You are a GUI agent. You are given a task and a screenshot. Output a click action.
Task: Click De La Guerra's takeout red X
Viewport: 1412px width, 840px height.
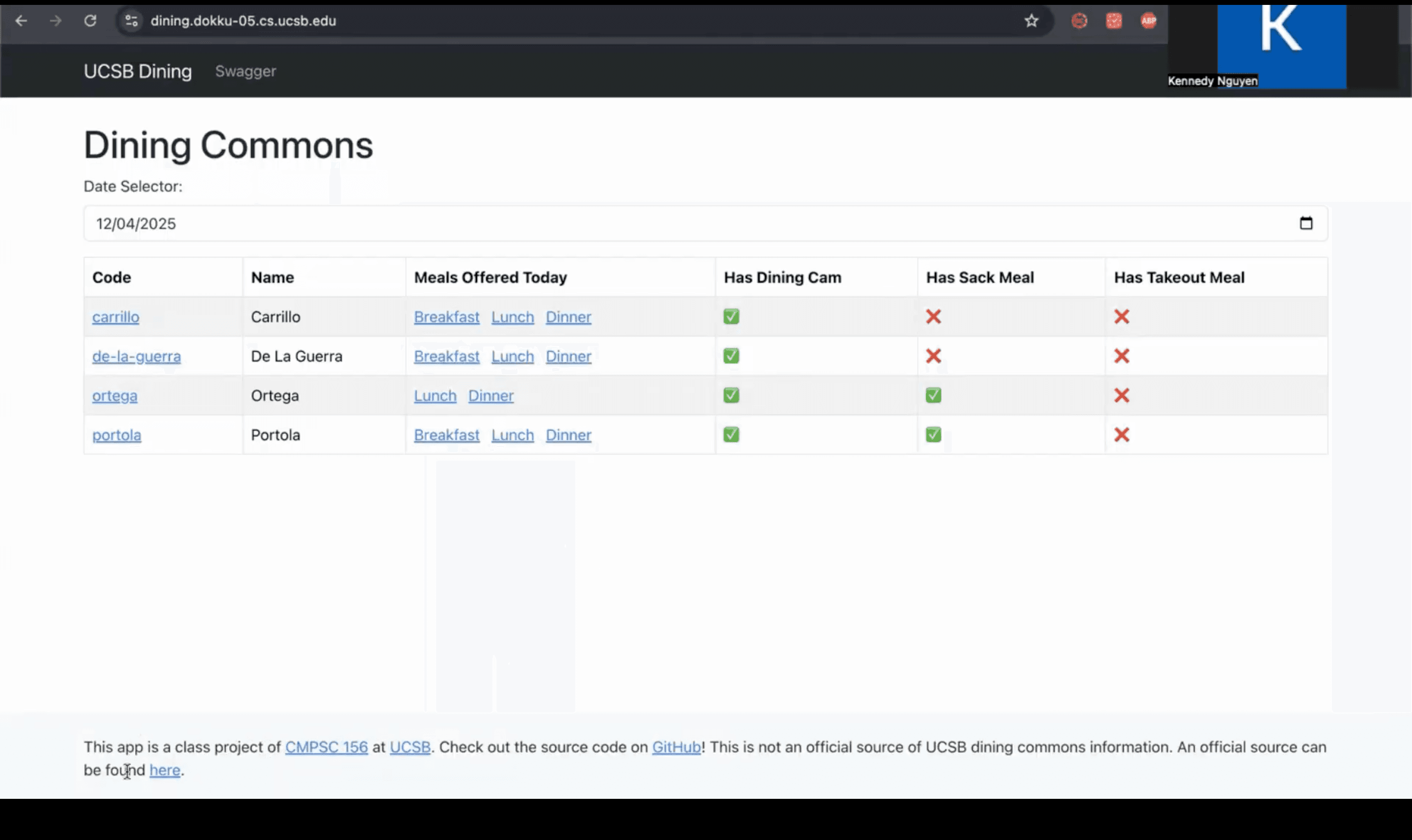1121,356
